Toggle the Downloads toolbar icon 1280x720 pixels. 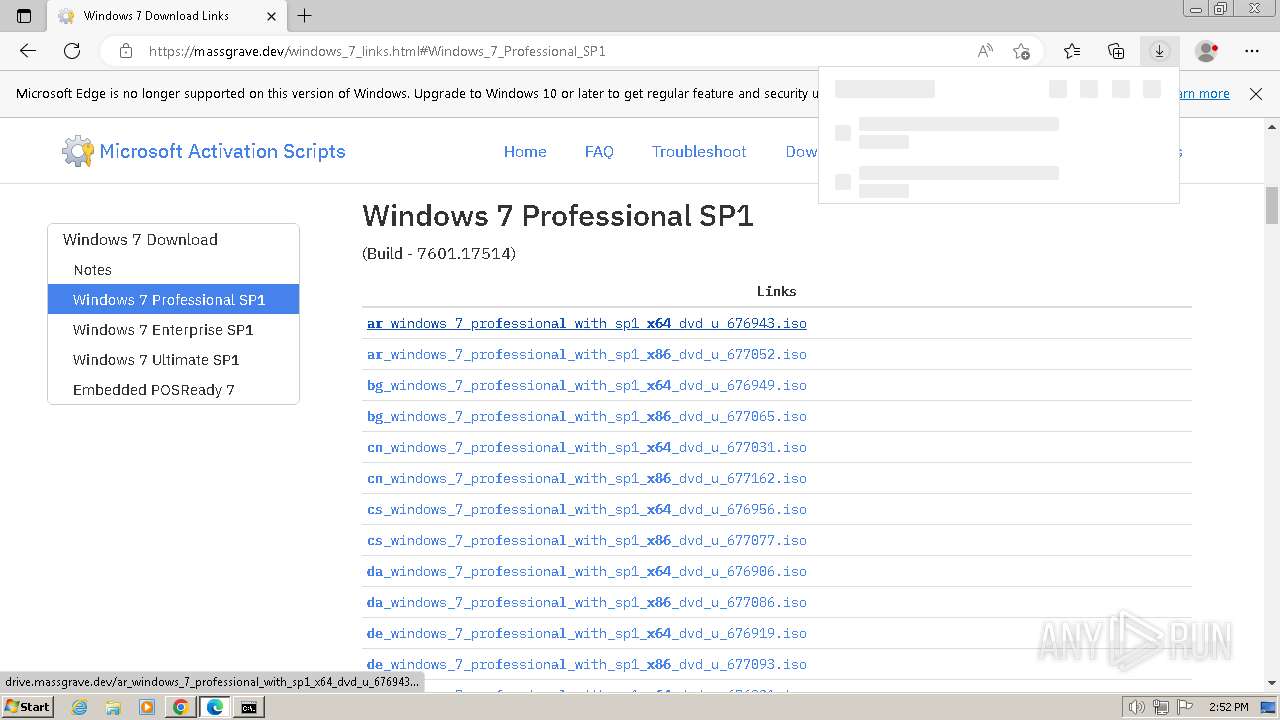tap(1159, 51)
